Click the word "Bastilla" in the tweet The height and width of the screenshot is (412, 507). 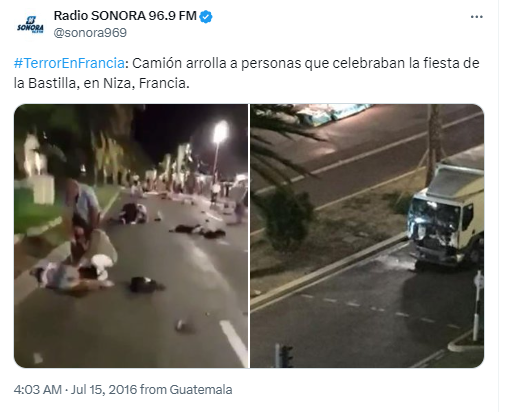[52, 83]
